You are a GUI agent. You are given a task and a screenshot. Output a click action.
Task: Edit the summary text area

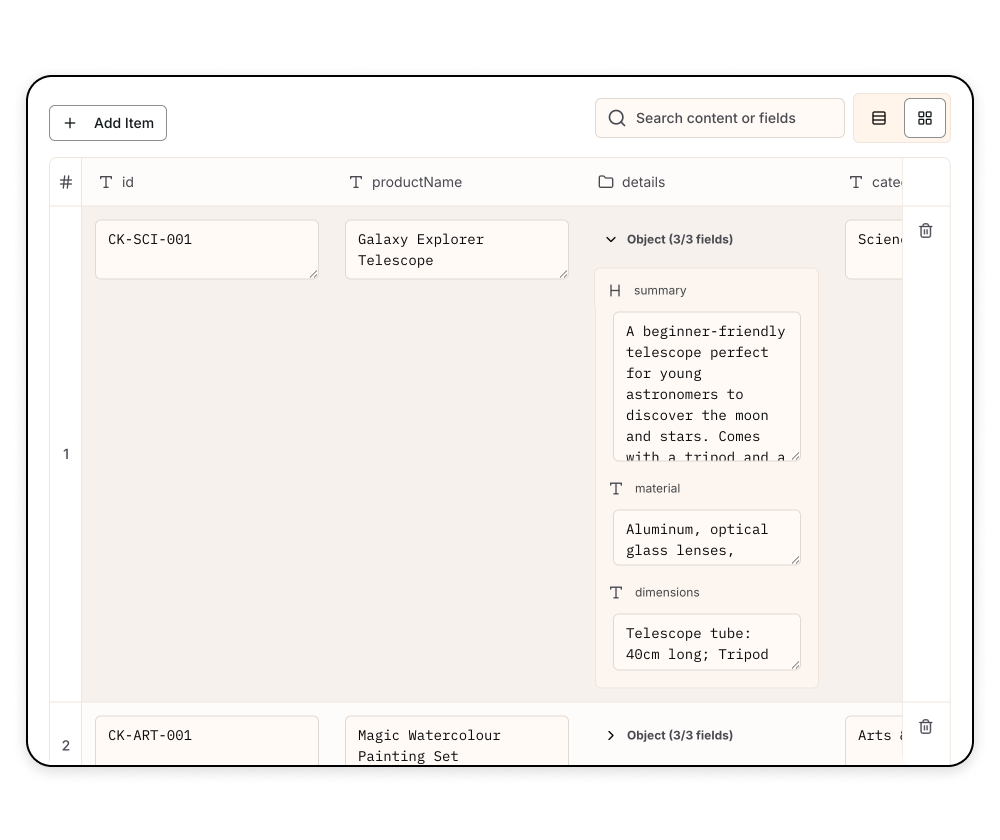[707, 387]
